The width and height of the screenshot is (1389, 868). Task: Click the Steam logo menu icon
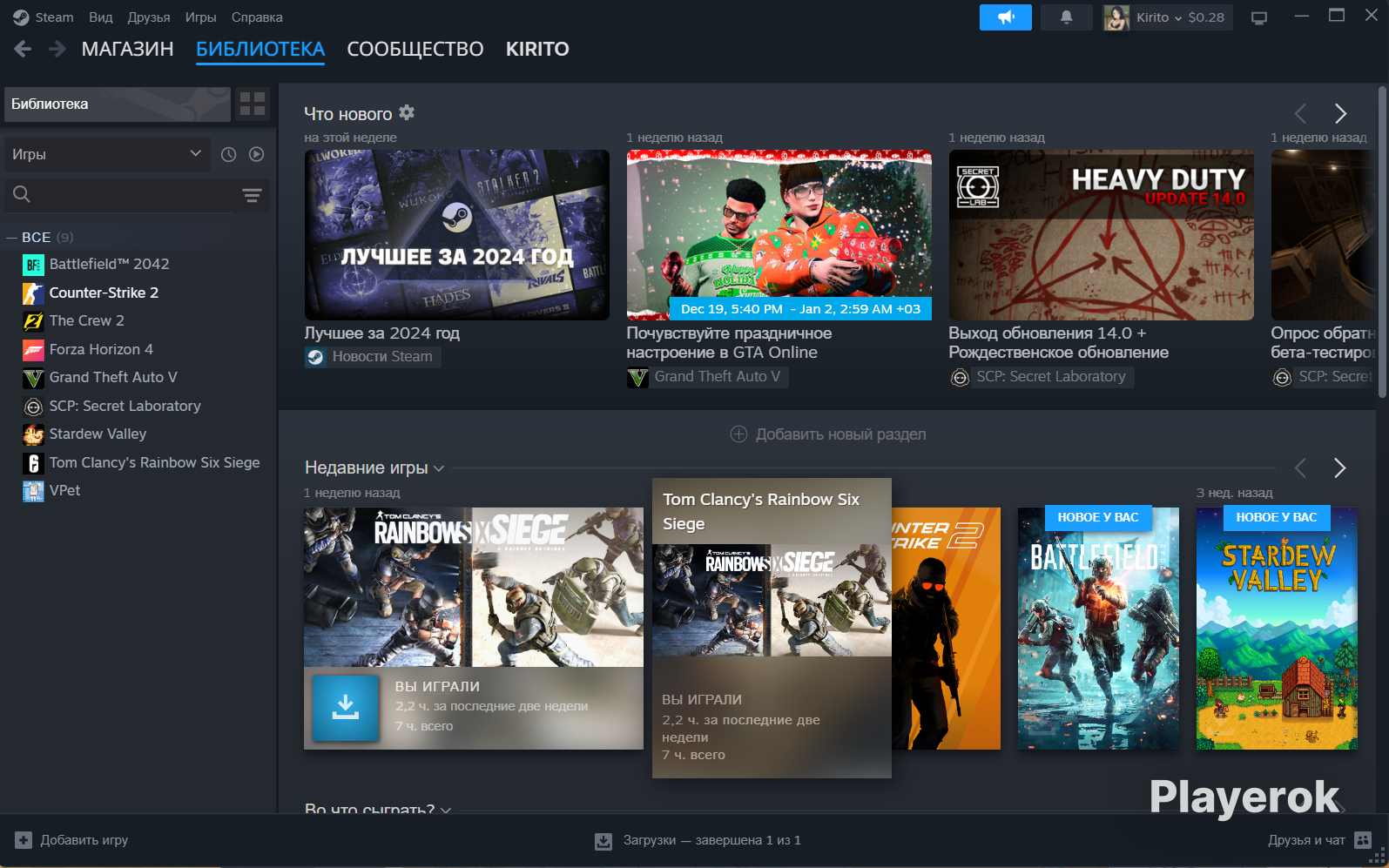pyautogui.click(x=21, y=17)
